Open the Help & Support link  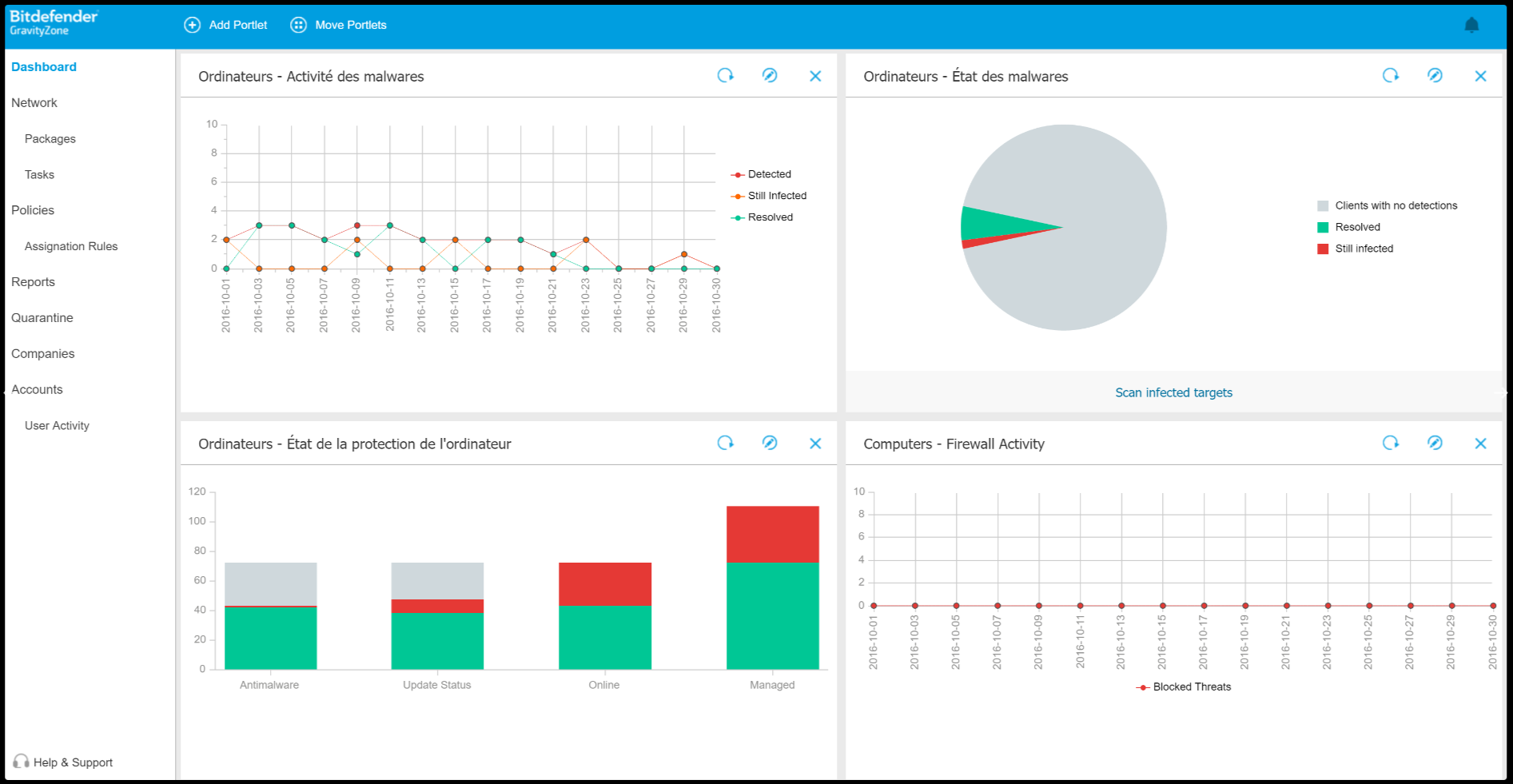(x=74, y=762)
